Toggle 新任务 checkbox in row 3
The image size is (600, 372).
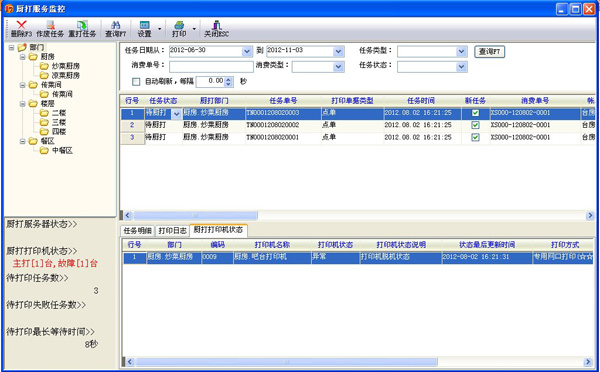coord(475,137)
